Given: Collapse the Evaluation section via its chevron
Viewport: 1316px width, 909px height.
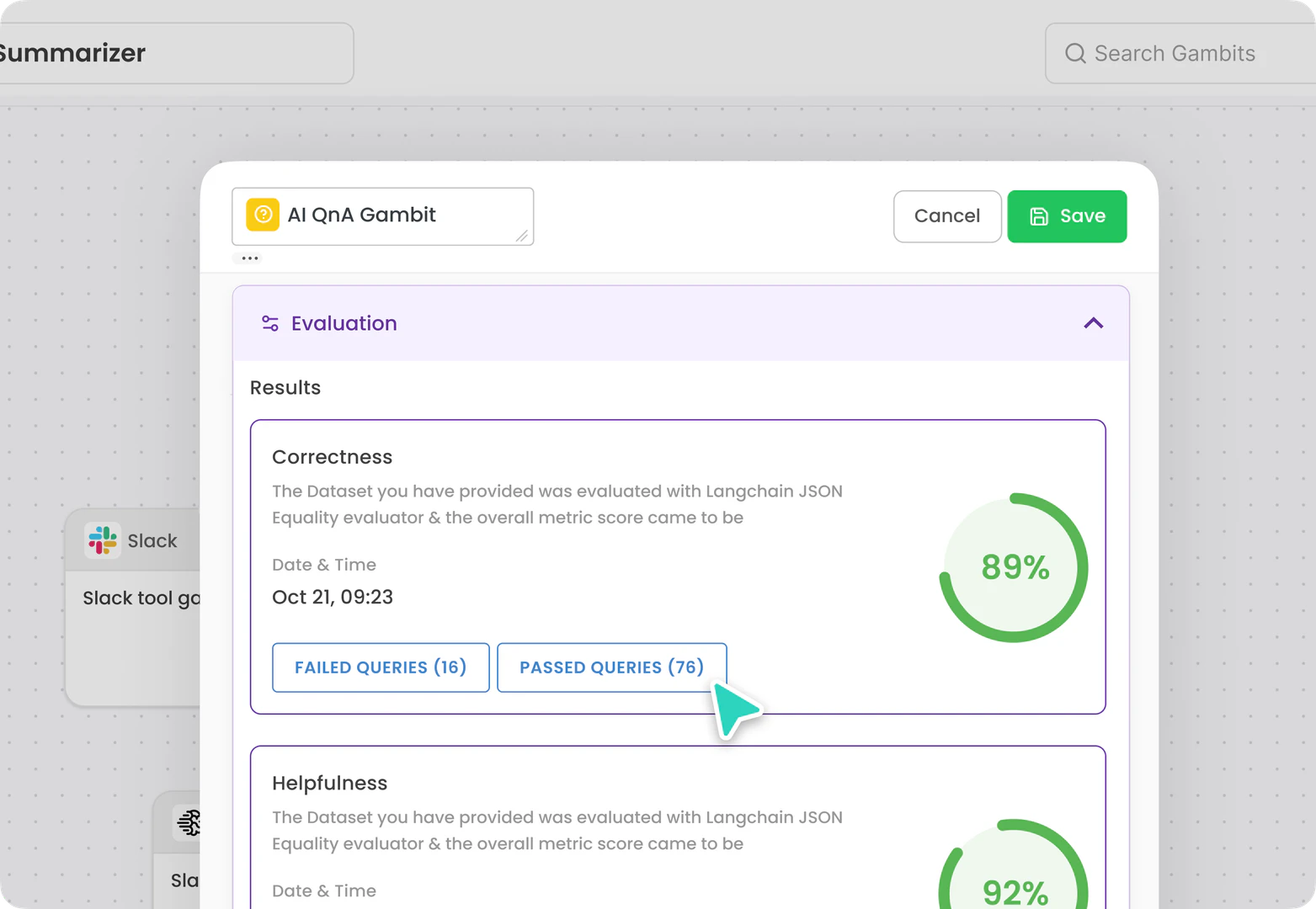Looking at the screenshot, I should (1093, 323).
